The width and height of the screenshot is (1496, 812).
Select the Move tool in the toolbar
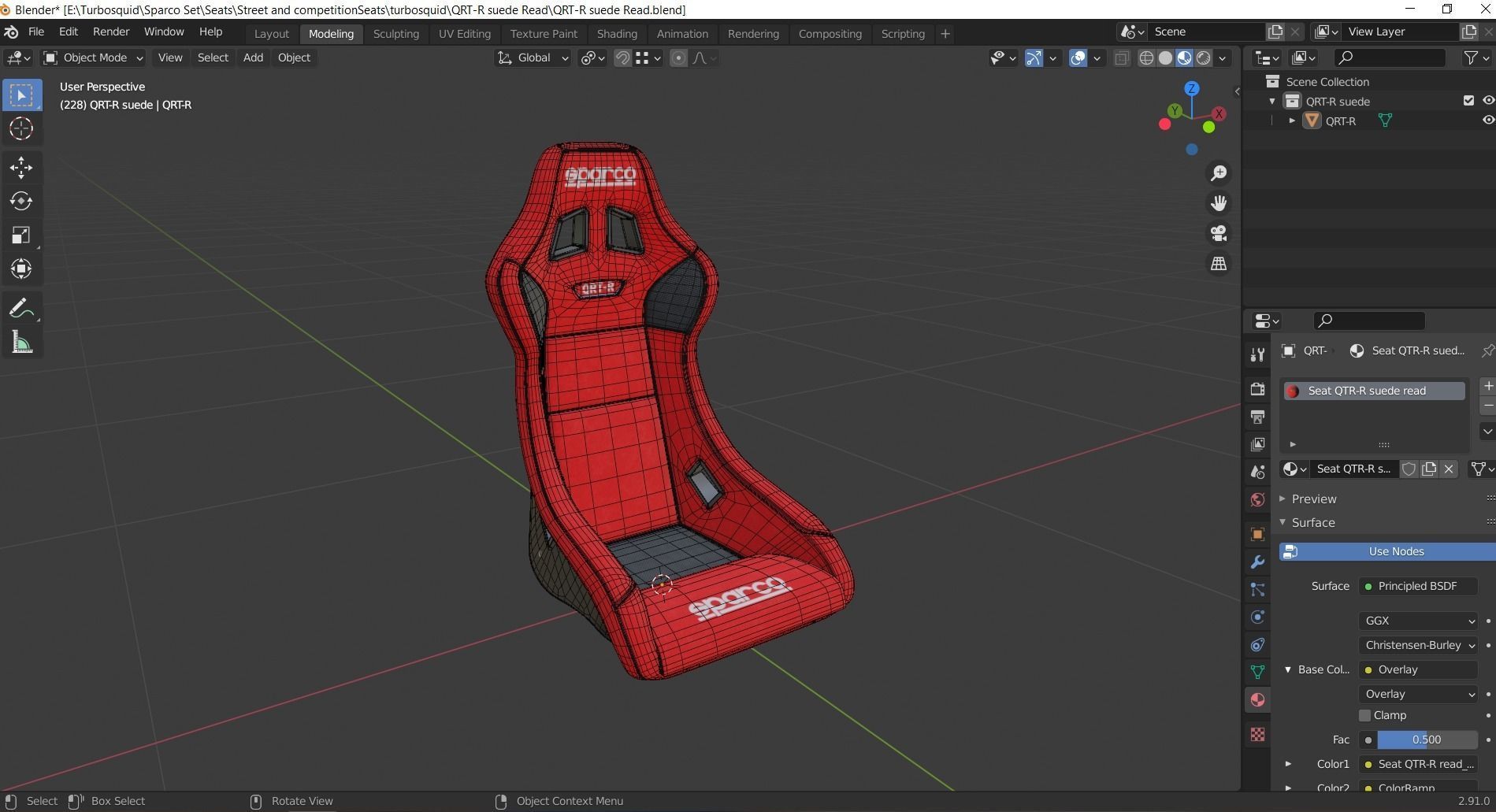click(x=21, y=167)
